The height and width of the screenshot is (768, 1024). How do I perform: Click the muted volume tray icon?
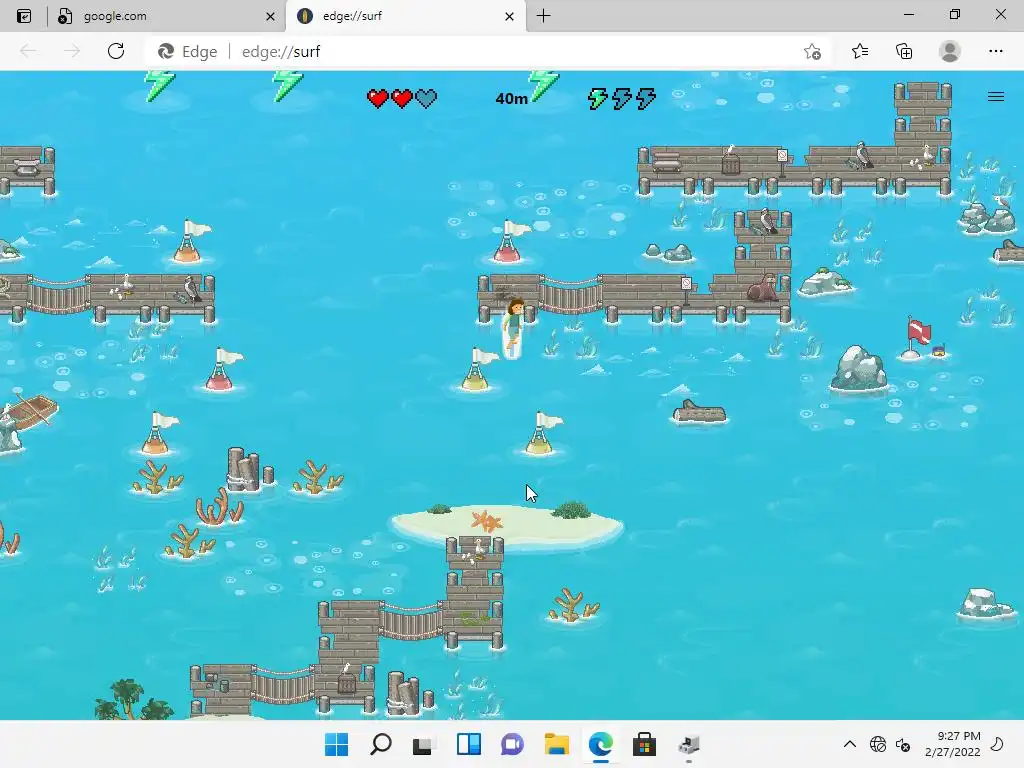[x=903, y=744]
